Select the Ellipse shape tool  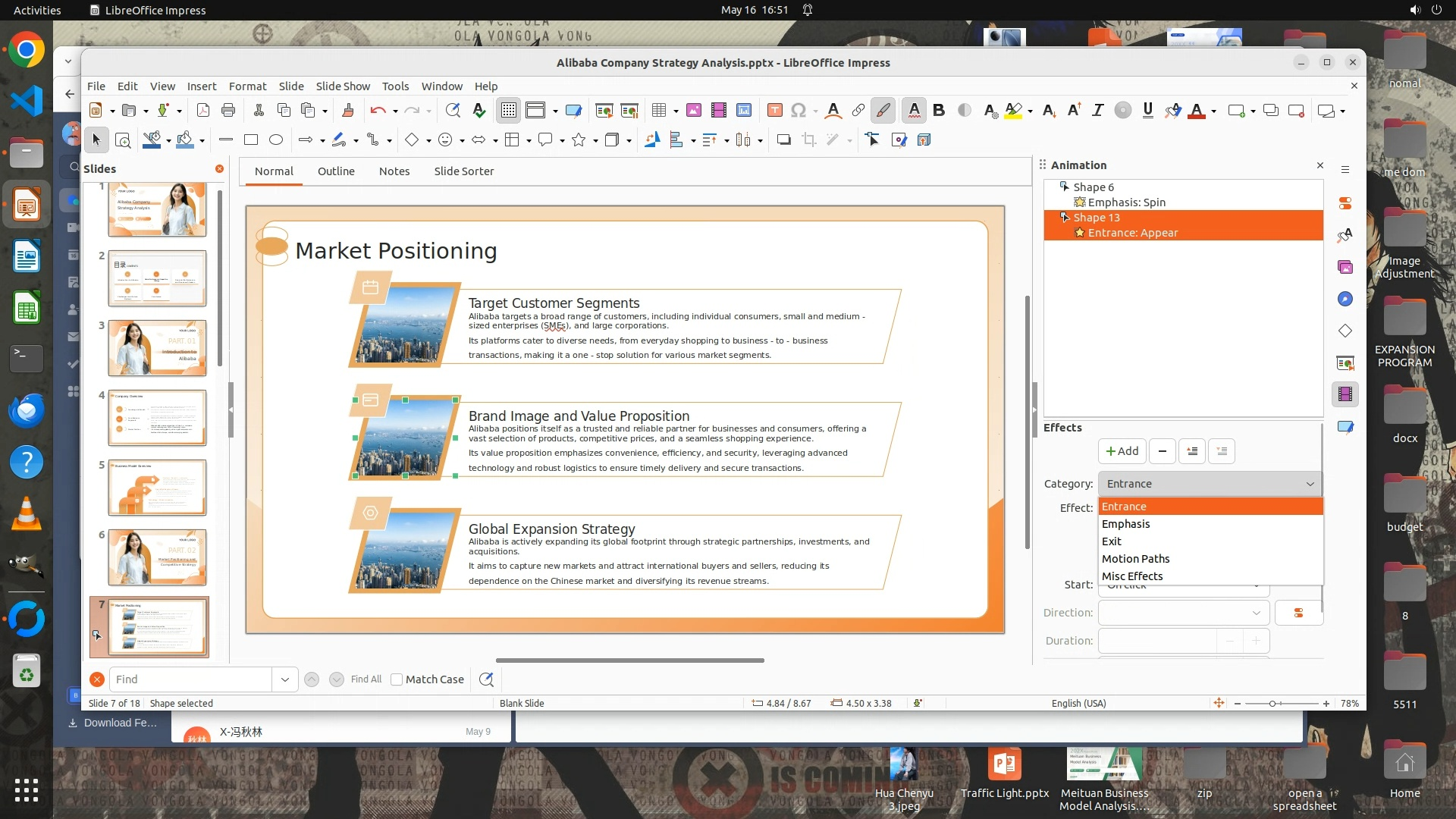(276, 140)
